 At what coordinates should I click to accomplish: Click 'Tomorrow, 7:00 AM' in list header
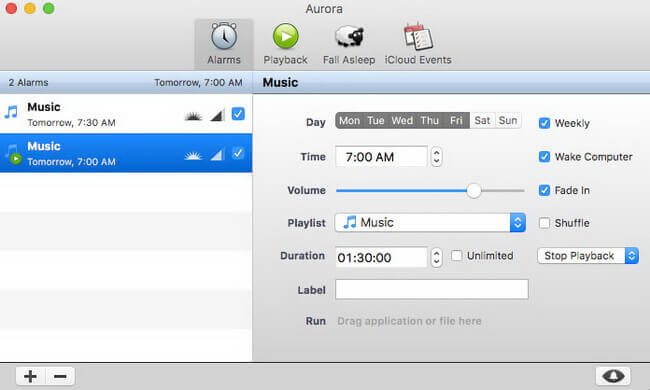(x=198, y=82)
